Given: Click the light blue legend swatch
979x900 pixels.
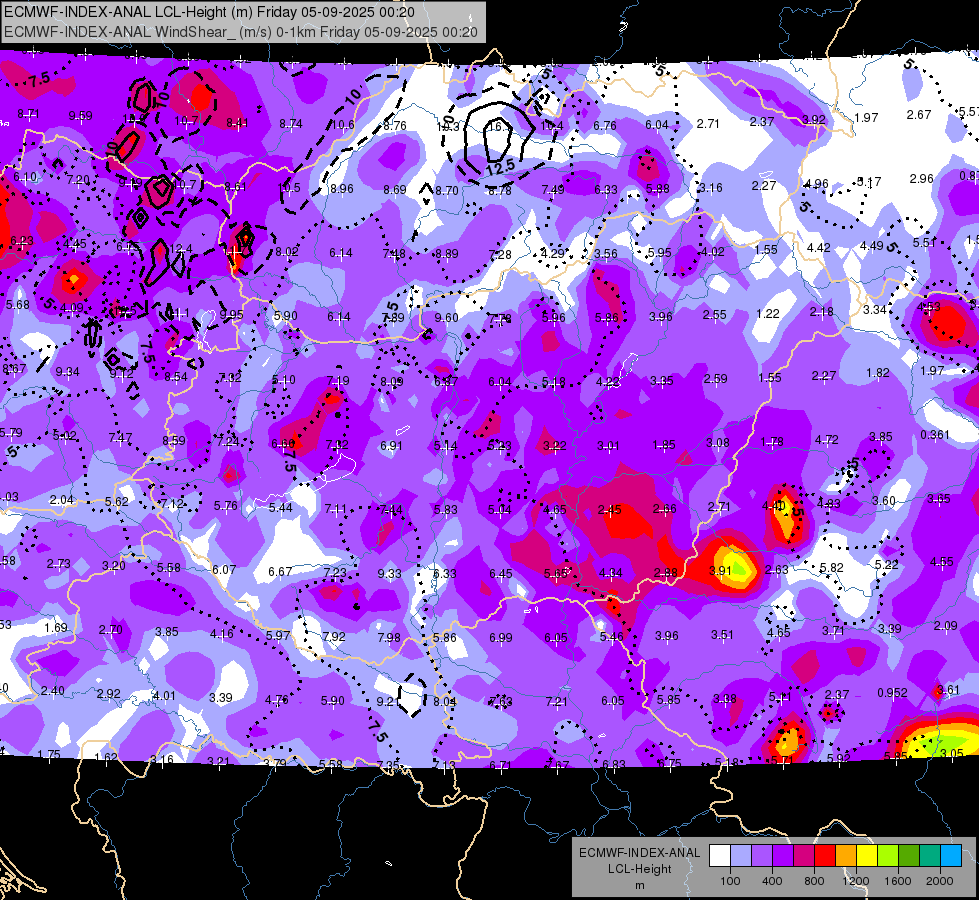Looking at the screenshot, I should point(741,856).
